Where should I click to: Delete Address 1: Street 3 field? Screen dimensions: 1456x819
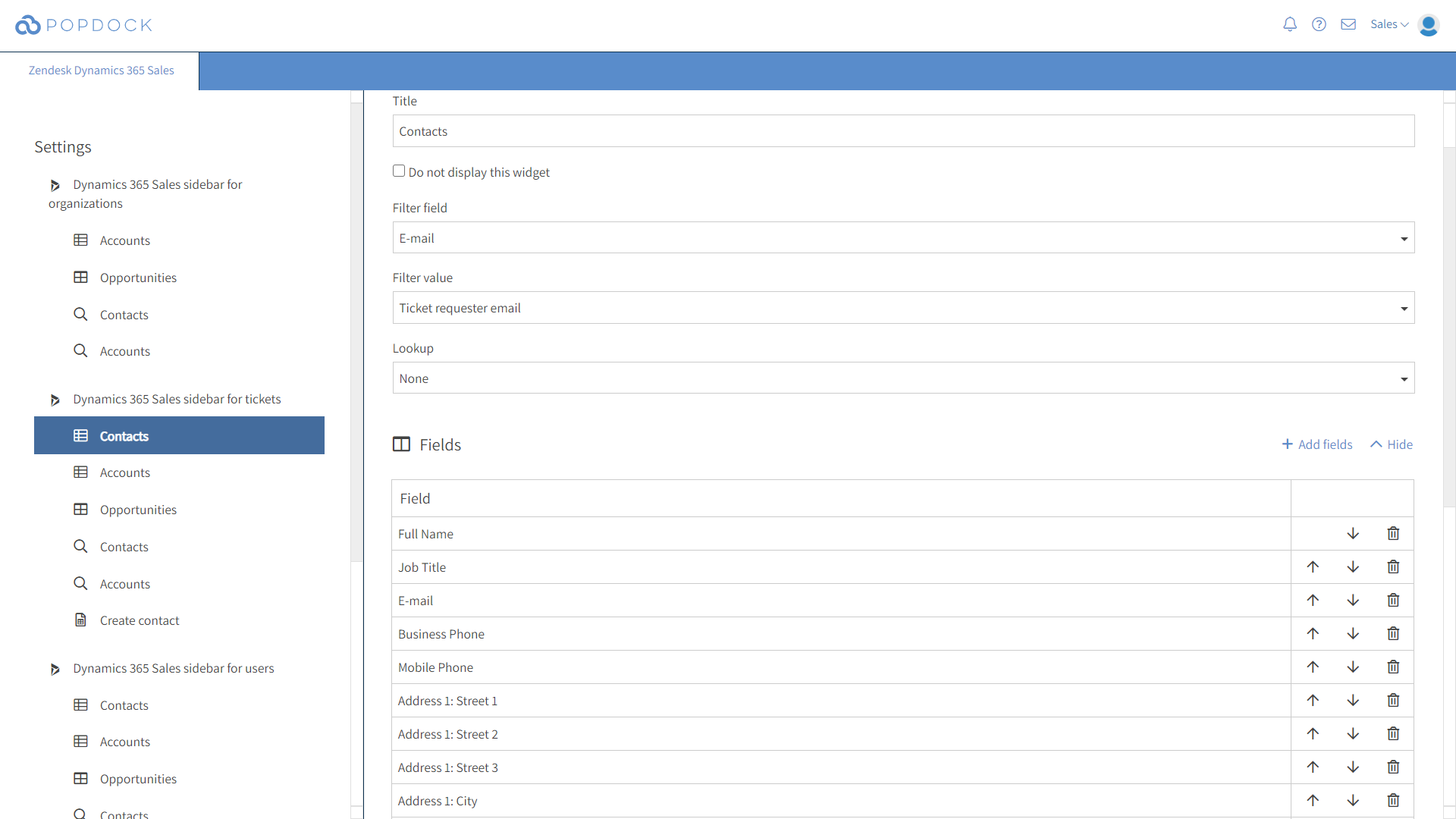[1393, 767]
